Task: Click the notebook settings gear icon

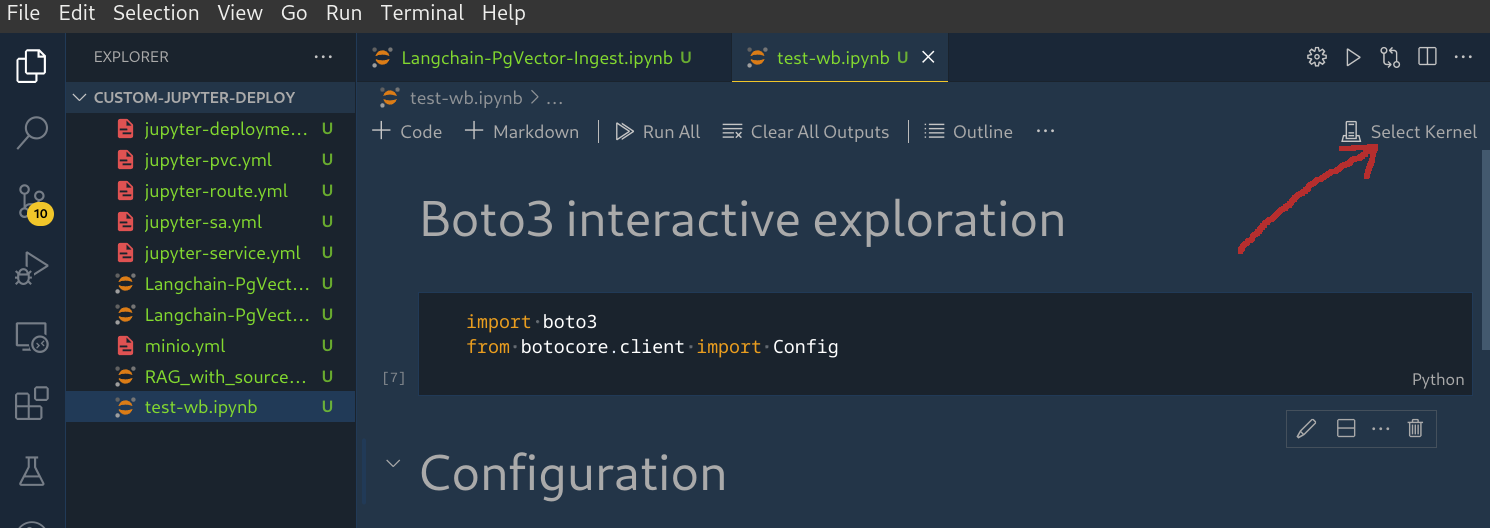Action: point(1317,57)
